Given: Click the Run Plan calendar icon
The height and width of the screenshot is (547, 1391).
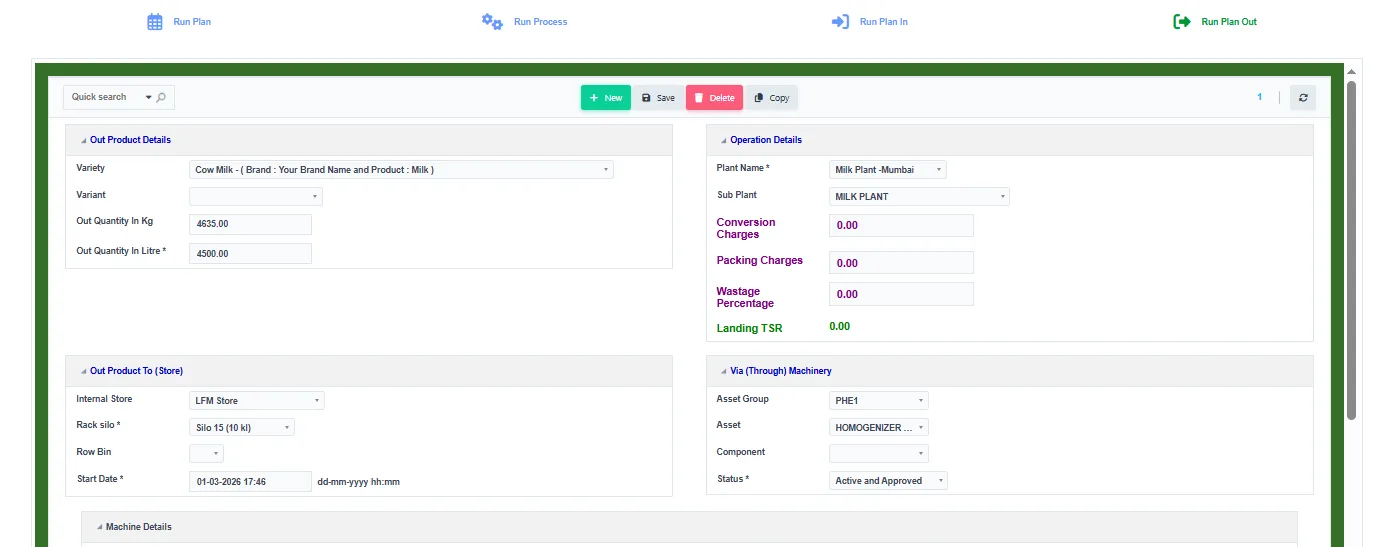Looking at the screenshot, I should click(155, 22).
